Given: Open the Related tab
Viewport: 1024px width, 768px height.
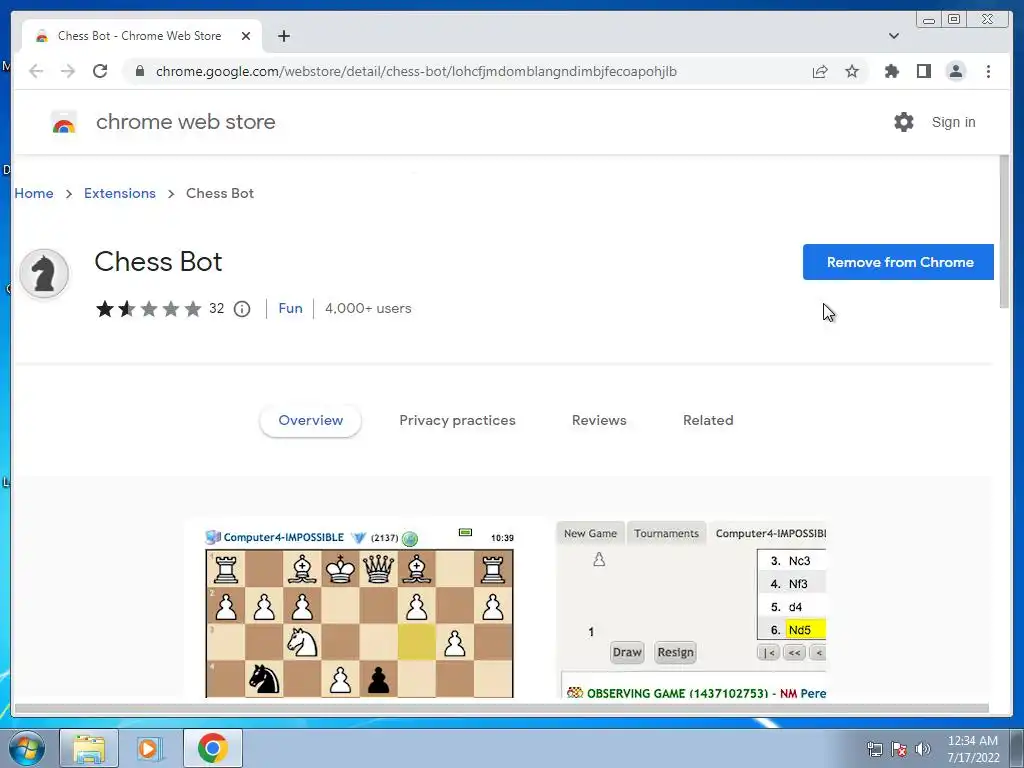Looking at the screenshot, I should [x=708, y=421].
